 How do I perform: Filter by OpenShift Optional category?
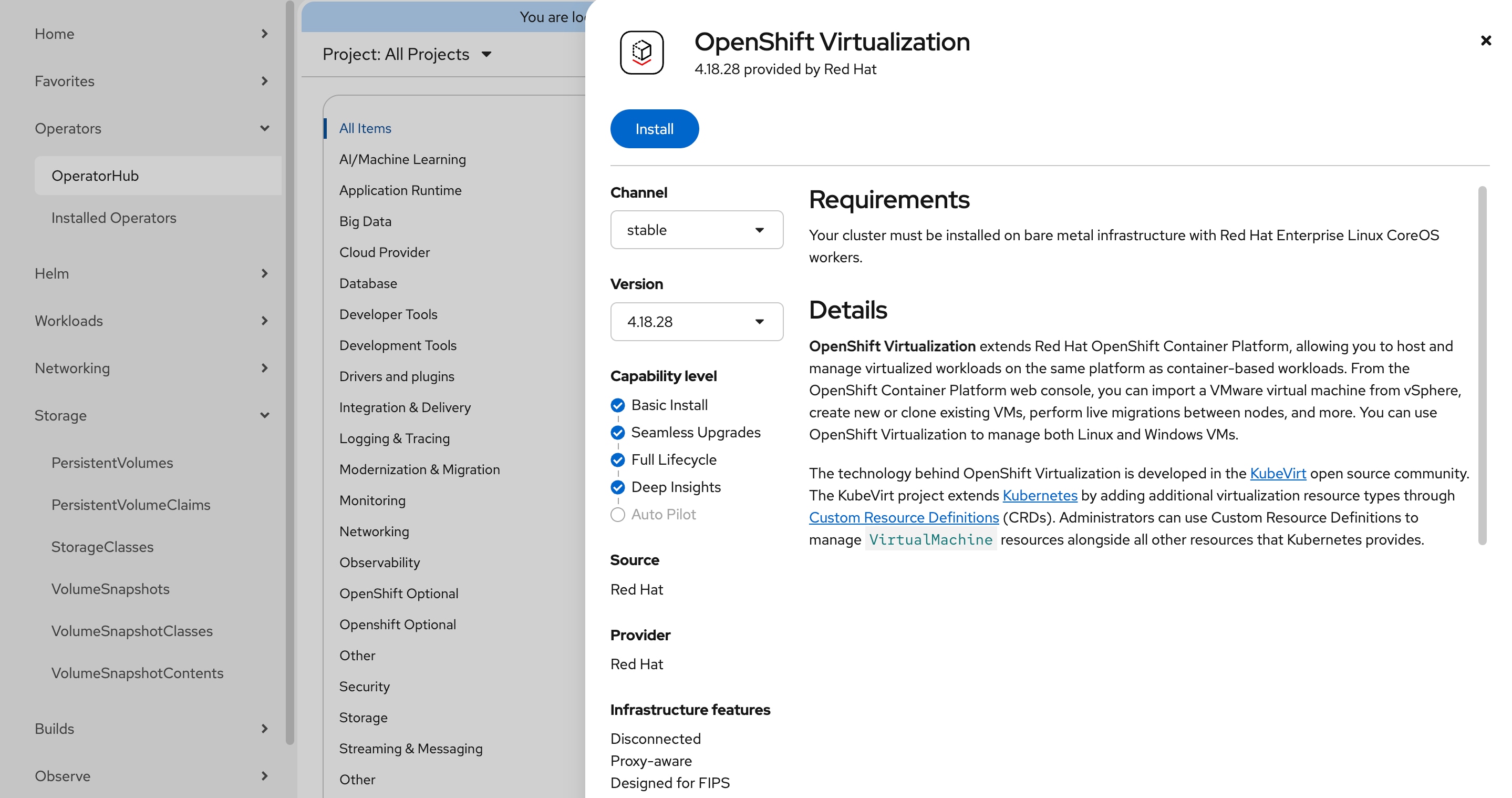tap(399, 594)
